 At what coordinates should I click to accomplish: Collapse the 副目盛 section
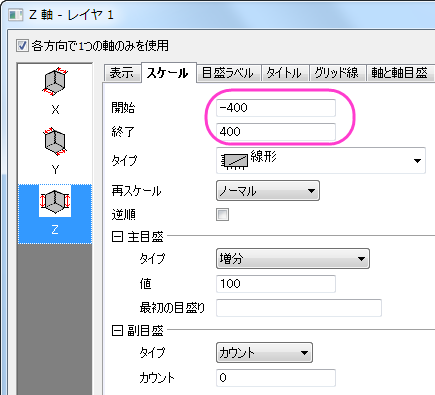click(117, 331)
